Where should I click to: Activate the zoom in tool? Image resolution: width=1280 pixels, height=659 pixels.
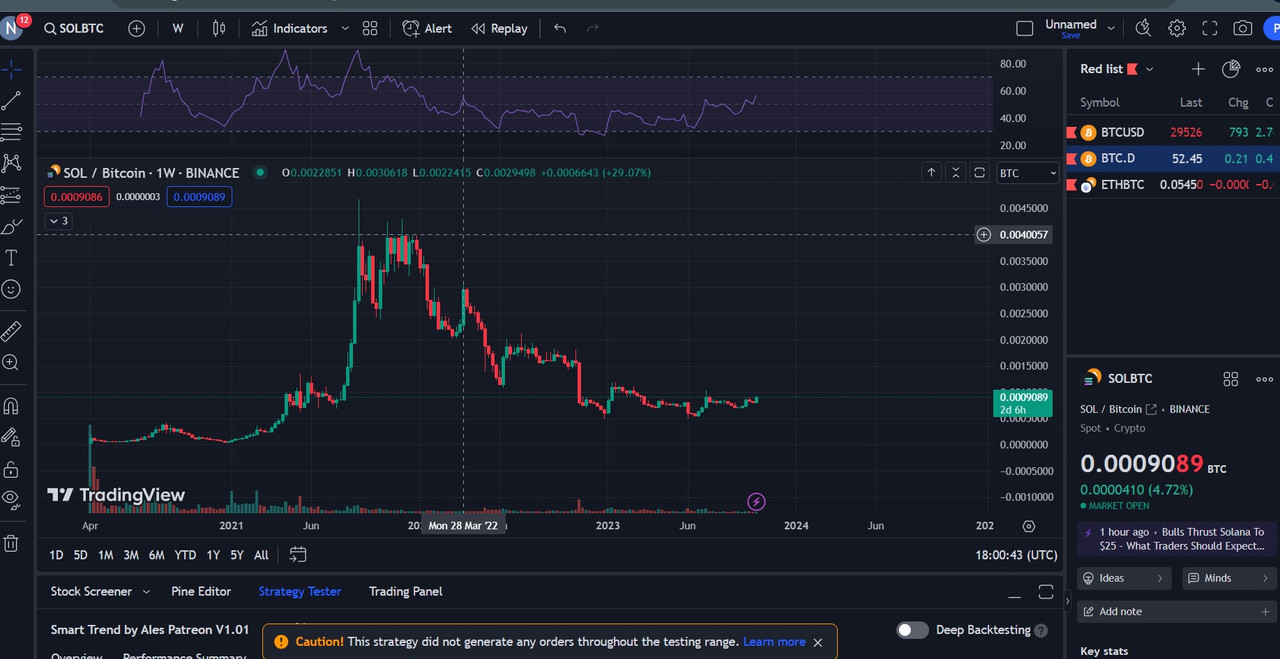tap(11, 363)
